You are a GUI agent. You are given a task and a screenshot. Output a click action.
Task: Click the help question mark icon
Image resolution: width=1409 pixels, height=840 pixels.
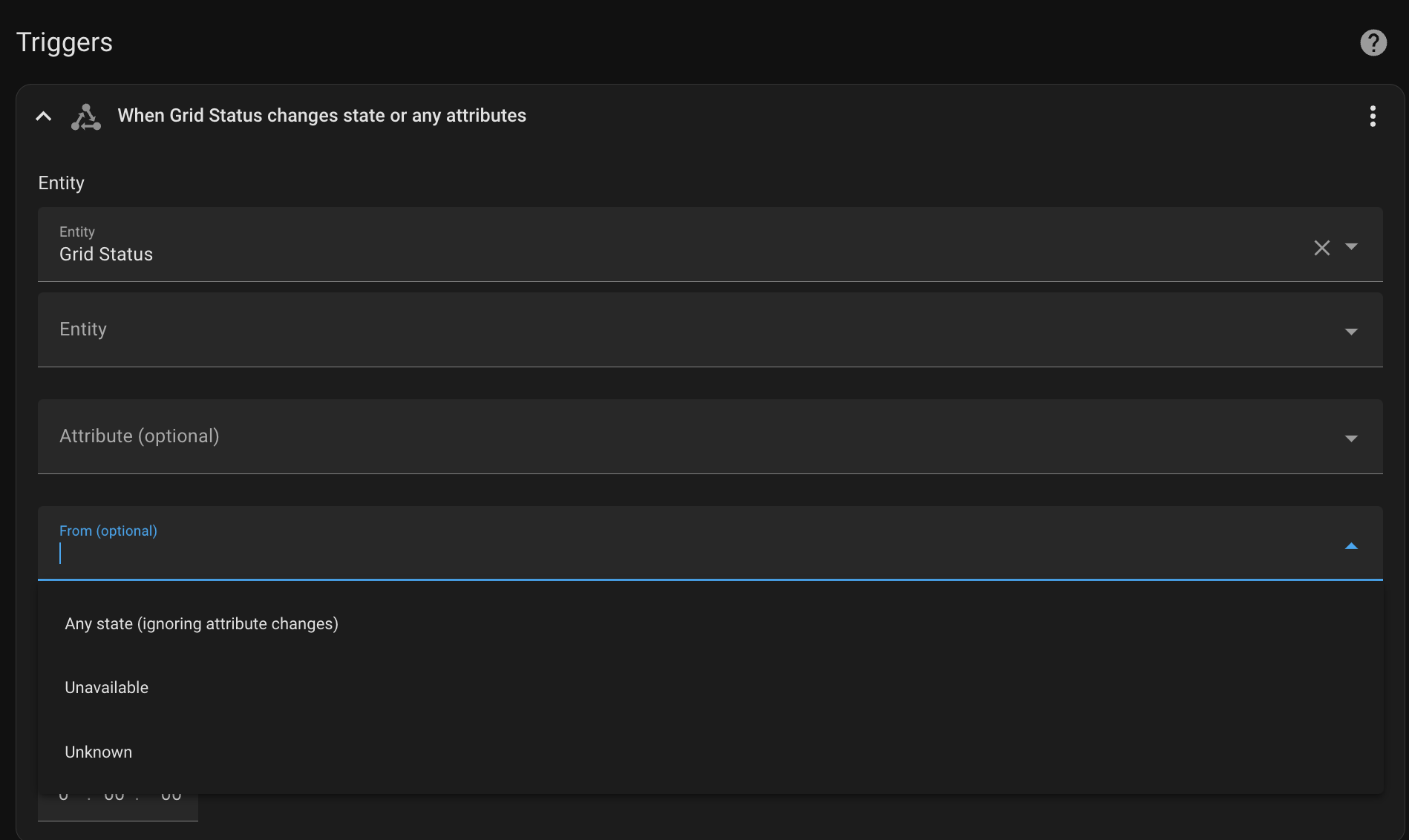[1373, 42]
